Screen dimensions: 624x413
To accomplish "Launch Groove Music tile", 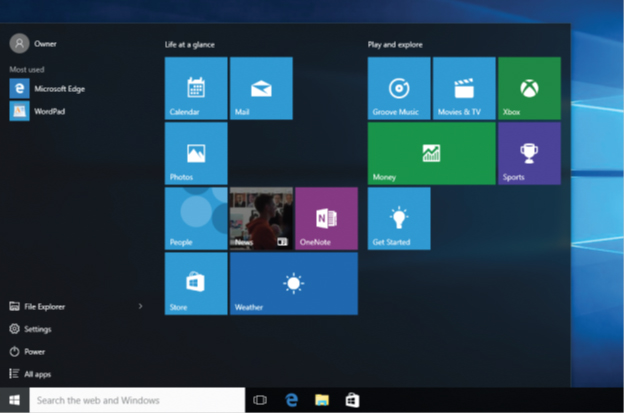I will (399, 88).
